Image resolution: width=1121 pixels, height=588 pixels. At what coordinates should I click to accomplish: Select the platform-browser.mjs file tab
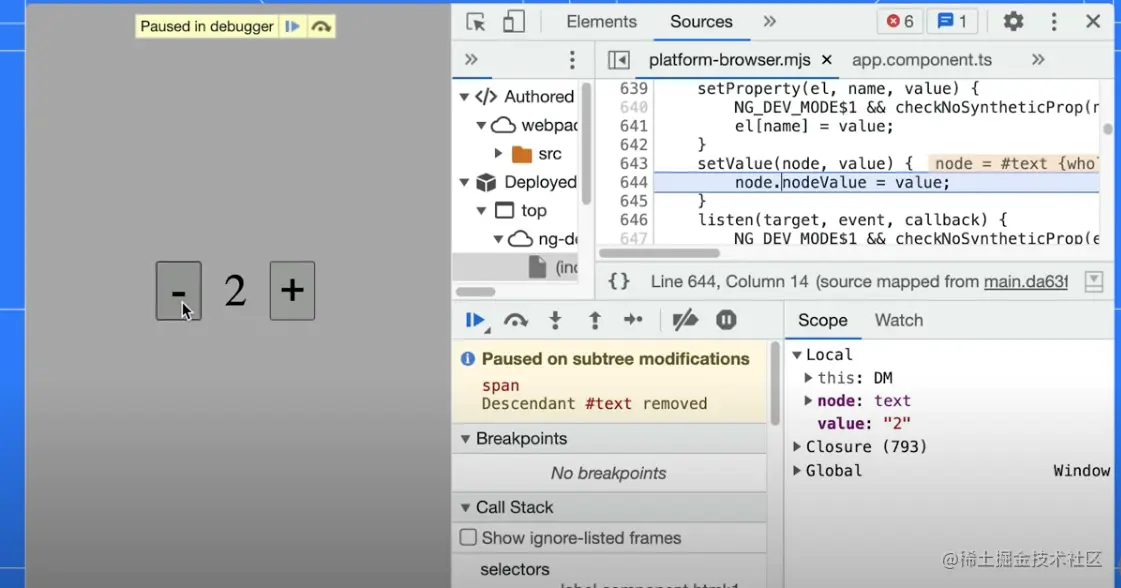(x=729, y=60)
